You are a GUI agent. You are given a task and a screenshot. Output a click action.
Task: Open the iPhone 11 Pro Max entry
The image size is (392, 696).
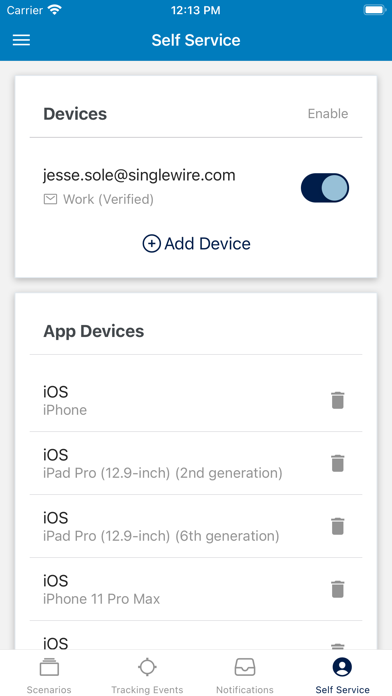tap(196, 589)
